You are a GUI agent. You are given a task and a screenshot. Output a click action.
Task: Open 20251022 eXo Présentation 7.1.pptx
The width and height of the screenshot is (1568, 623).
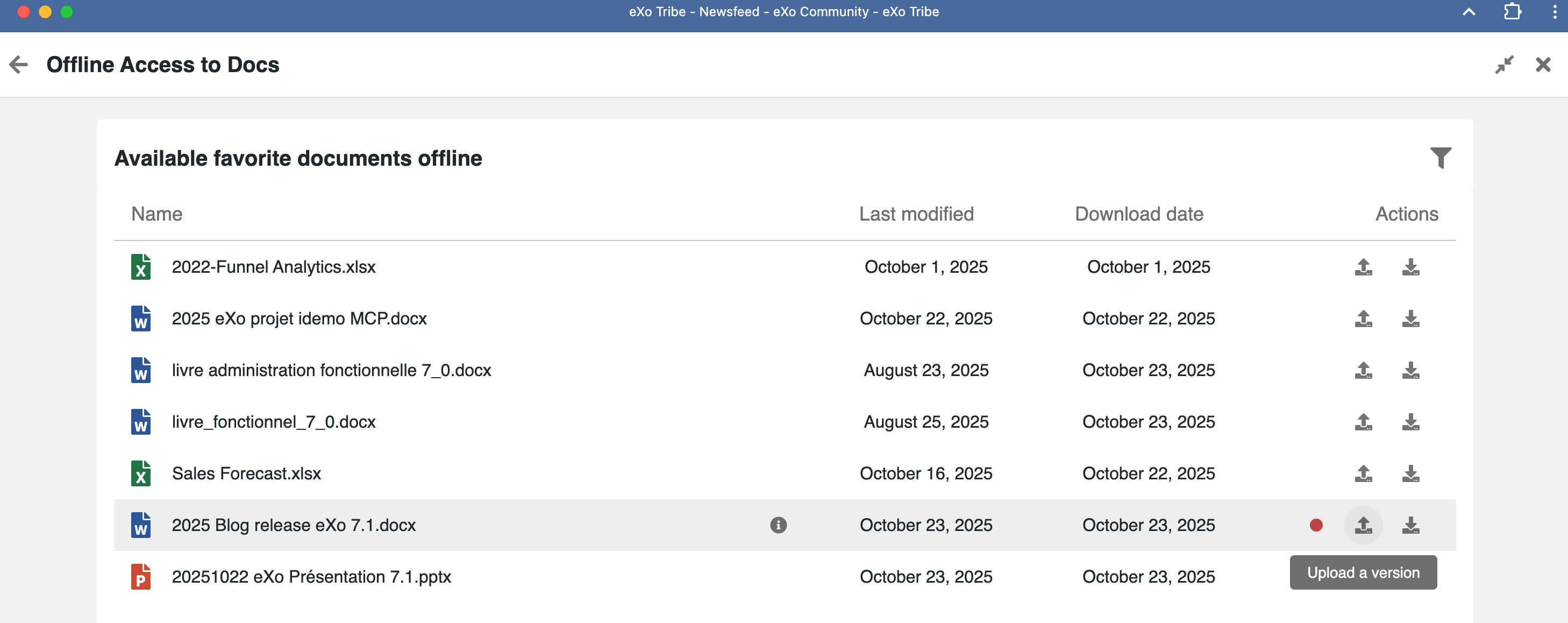[311, 577]
